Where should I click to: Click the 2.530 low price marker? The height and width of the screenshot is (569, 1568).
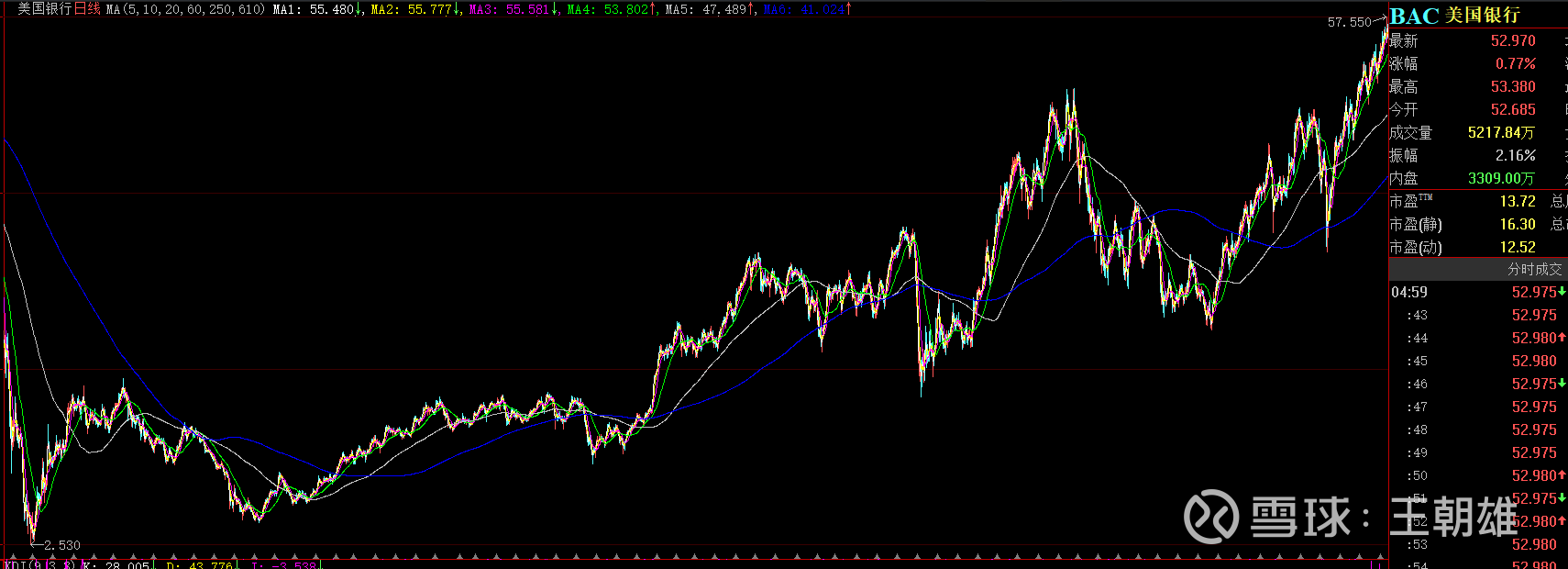click(x=61, y=545)
